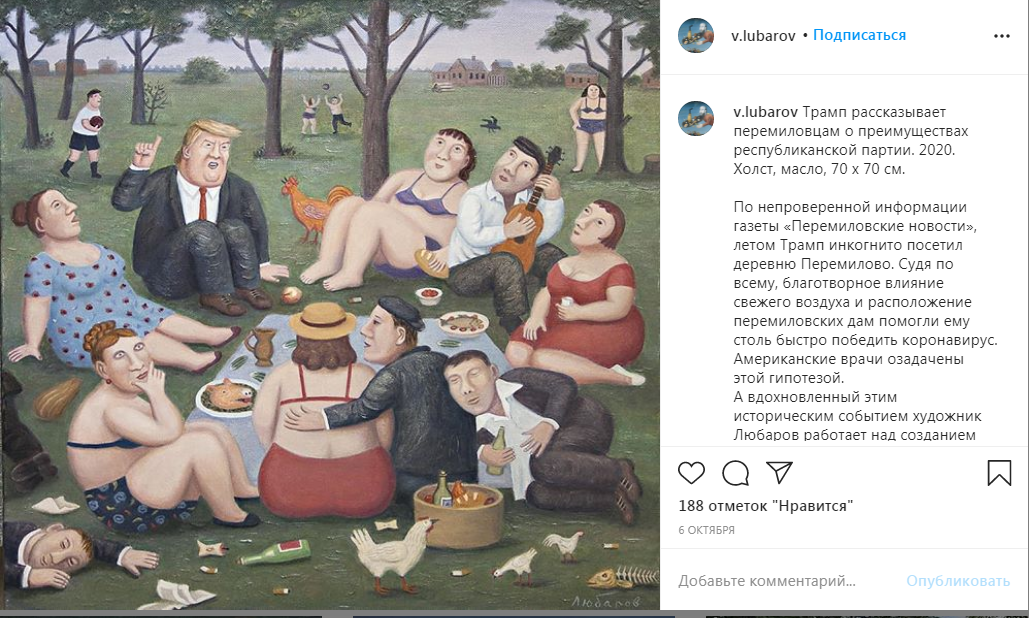1029x618 pixels.
Task: Like the post with the heart icon
Action: point(691,472)
